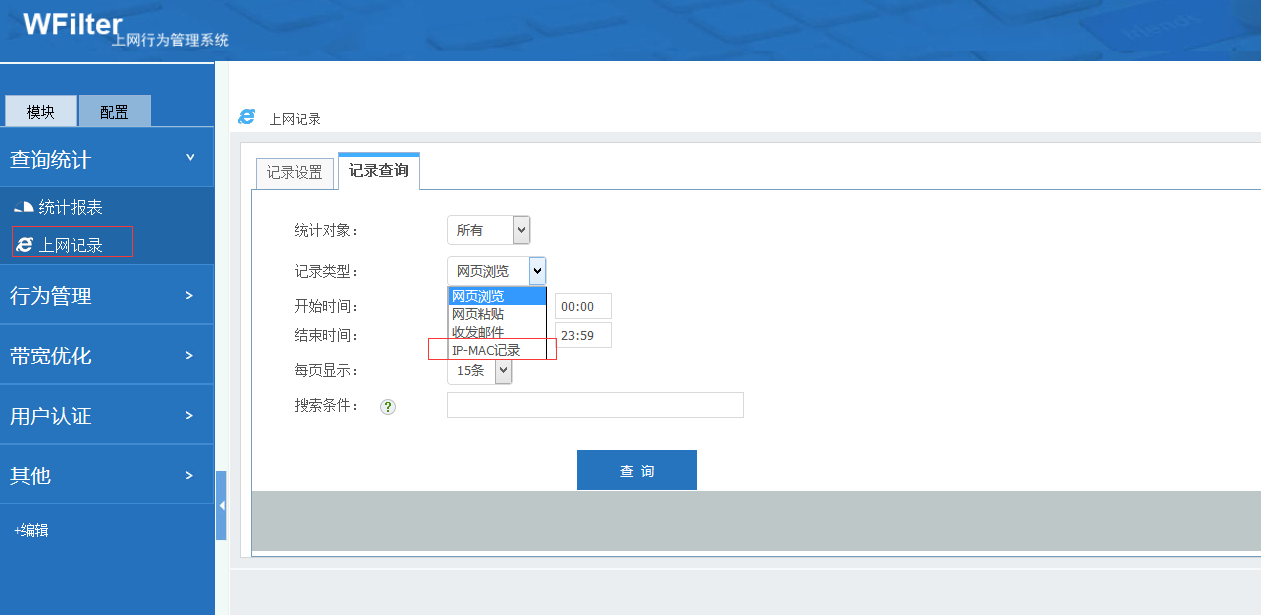1261x615 pixels.
Task: Click the 模块 tab at top left
Action: click(40, 111)
